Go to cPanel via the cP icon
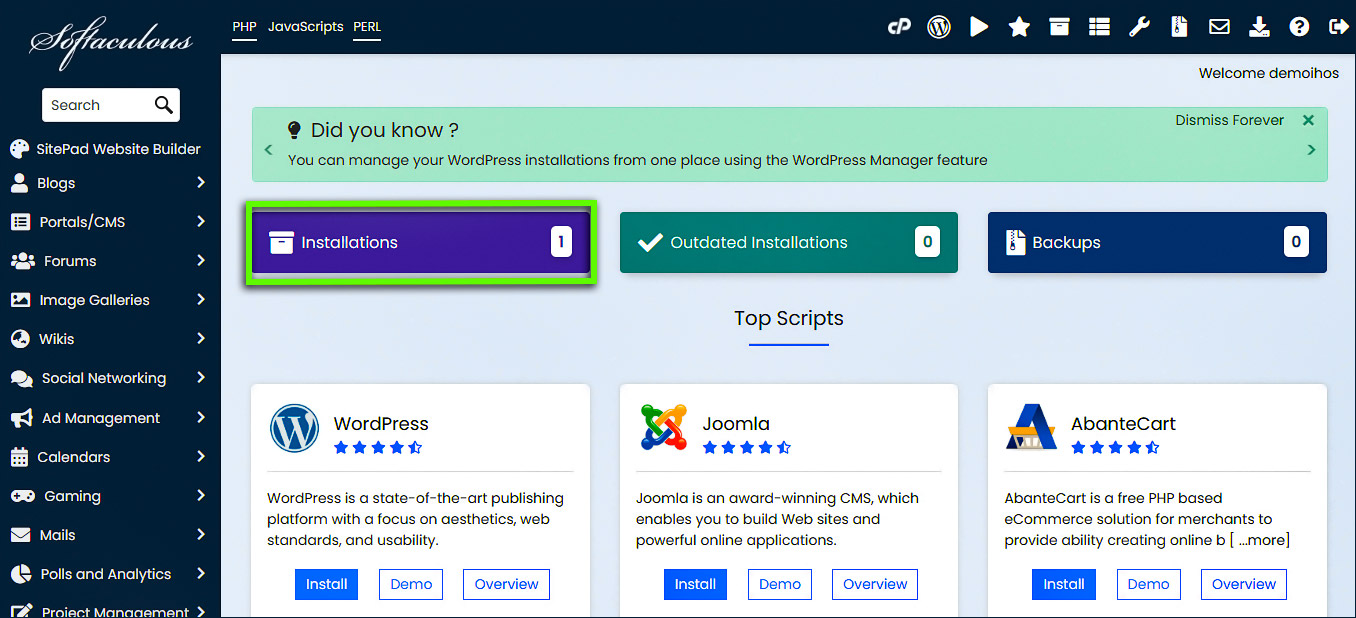This screenshot has height=618, width=1356. pos(899,27)
